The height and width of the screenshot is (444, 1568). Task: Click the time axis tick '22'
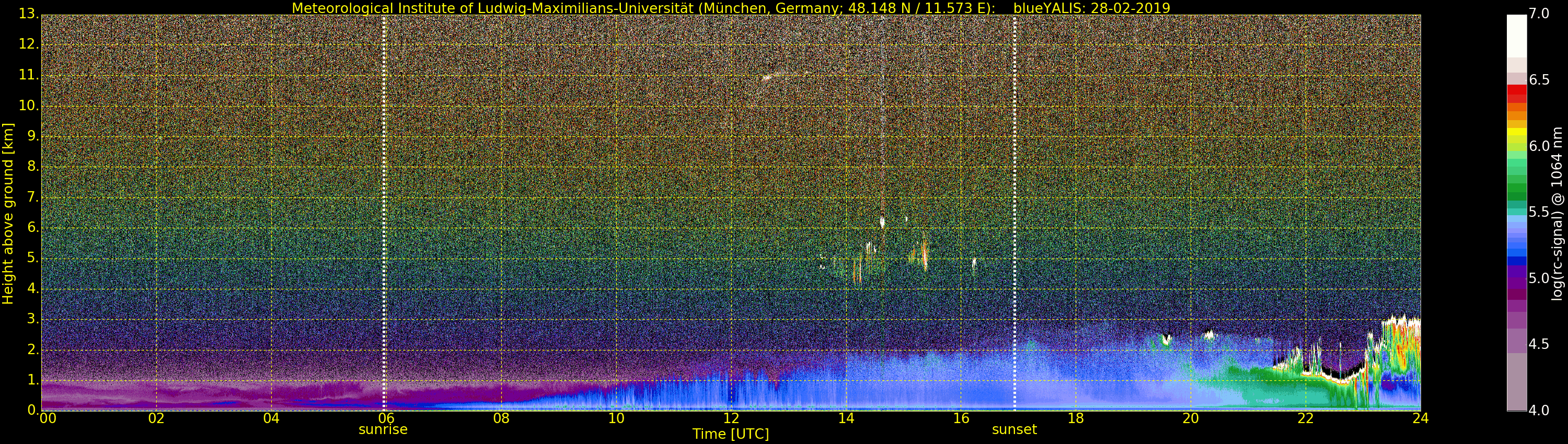coord(1306,418)
